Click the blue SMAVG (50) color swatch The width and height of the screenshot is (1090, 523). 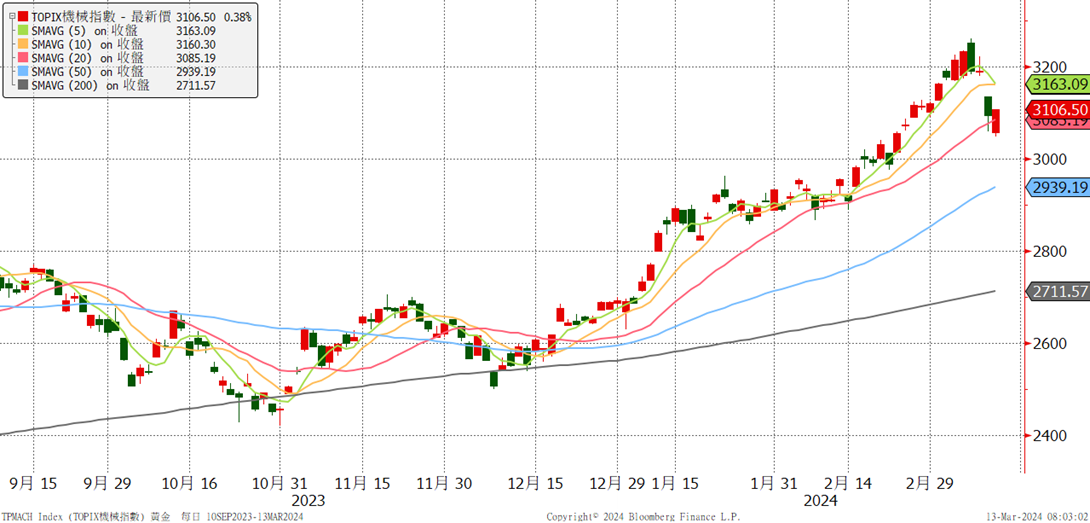[24, 72]
